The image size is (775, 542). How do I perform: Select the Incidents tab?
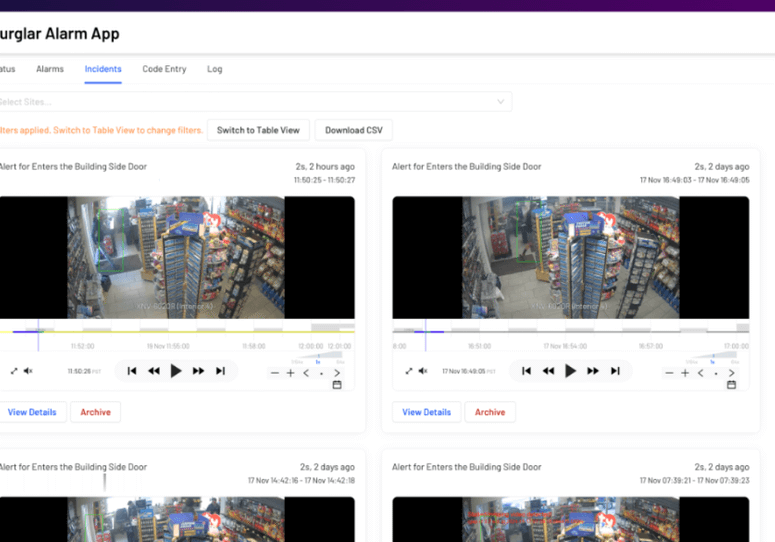[x=103, y=69]
